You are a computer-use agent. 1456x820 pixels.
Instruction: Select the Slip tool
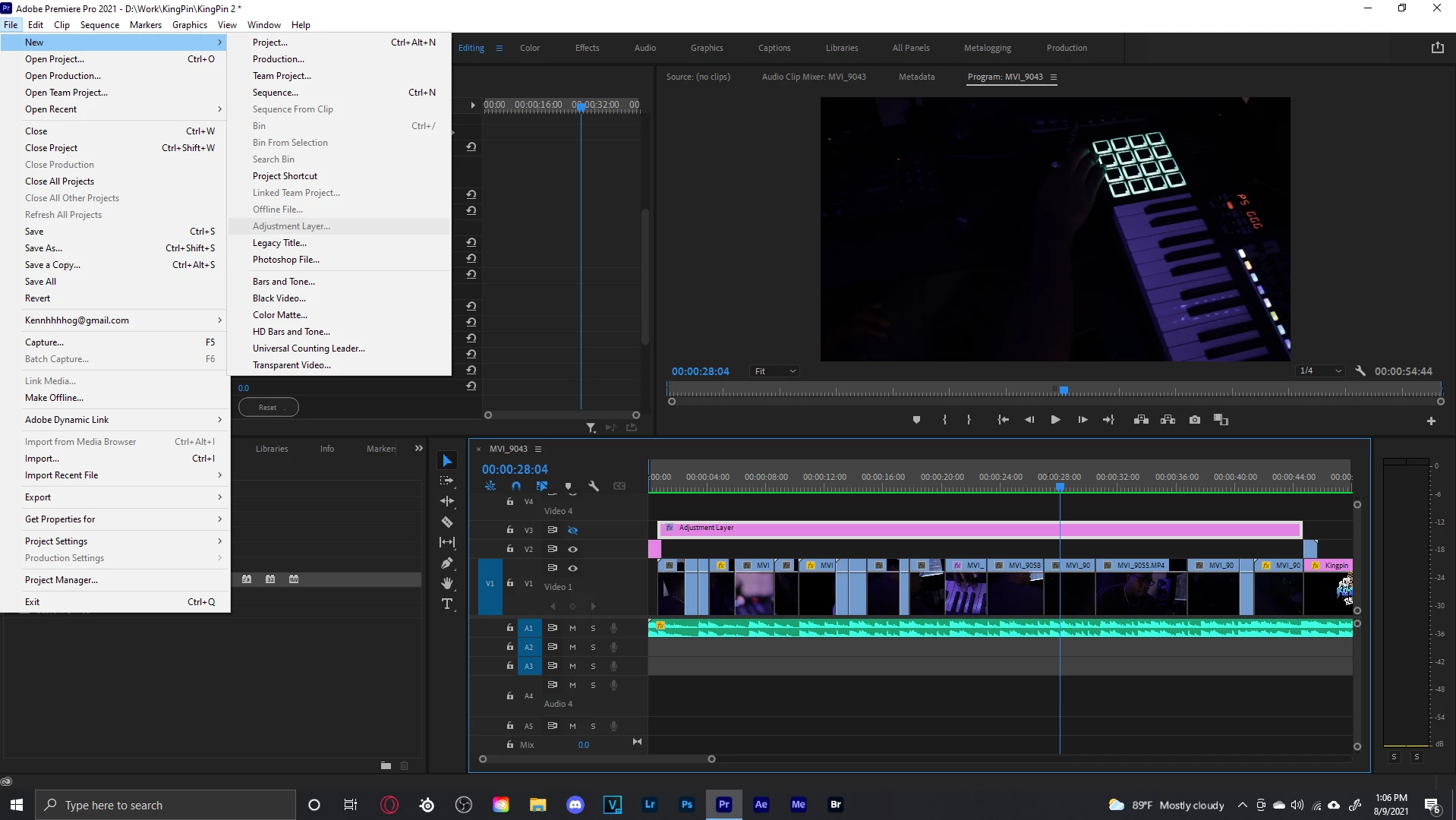[447, 542]
